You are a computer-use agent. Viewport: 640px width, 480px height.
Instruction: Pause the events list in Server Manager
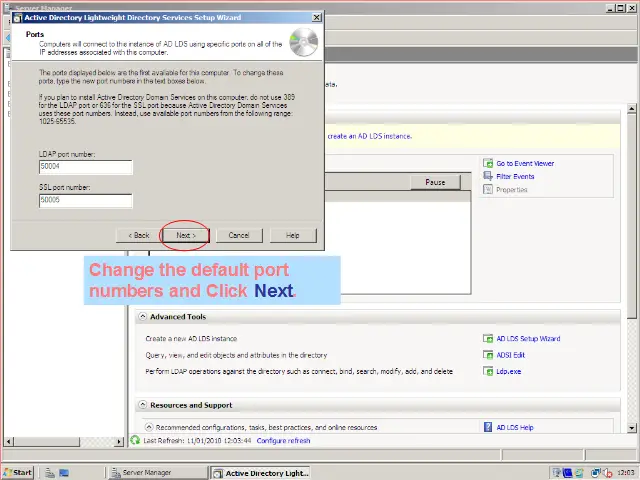(x=435, y=182)
